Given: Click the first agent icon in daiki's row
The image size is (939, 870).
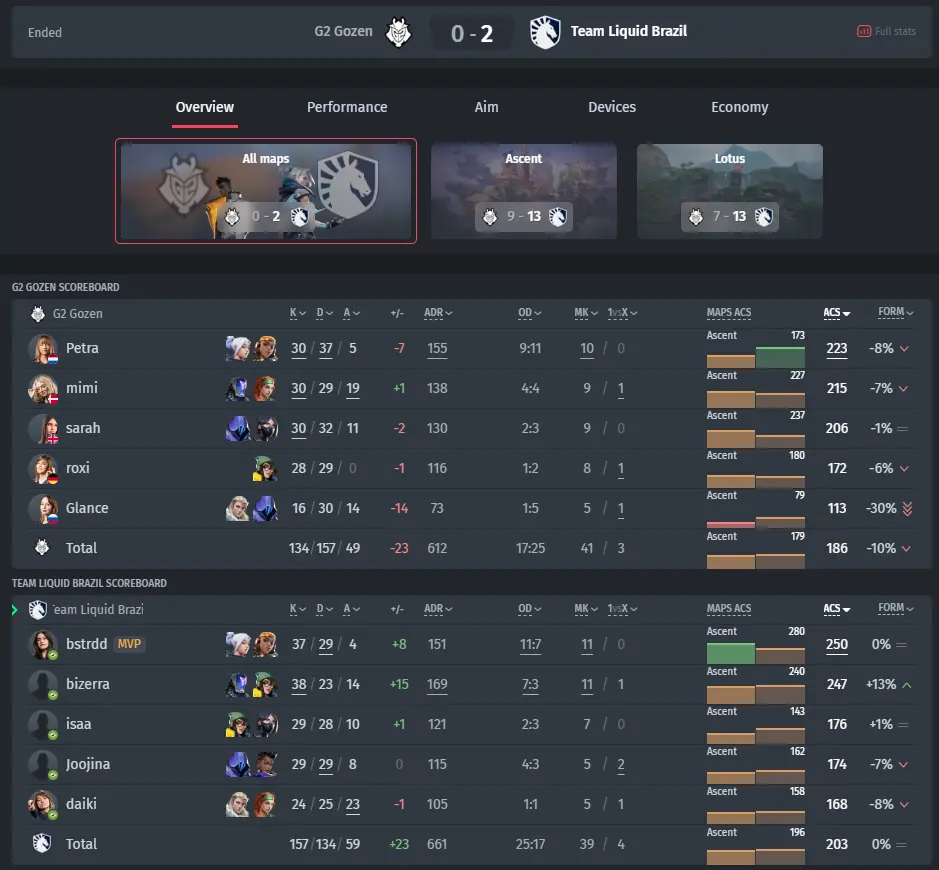Looking at the screenshot, I should click(238, 804).
